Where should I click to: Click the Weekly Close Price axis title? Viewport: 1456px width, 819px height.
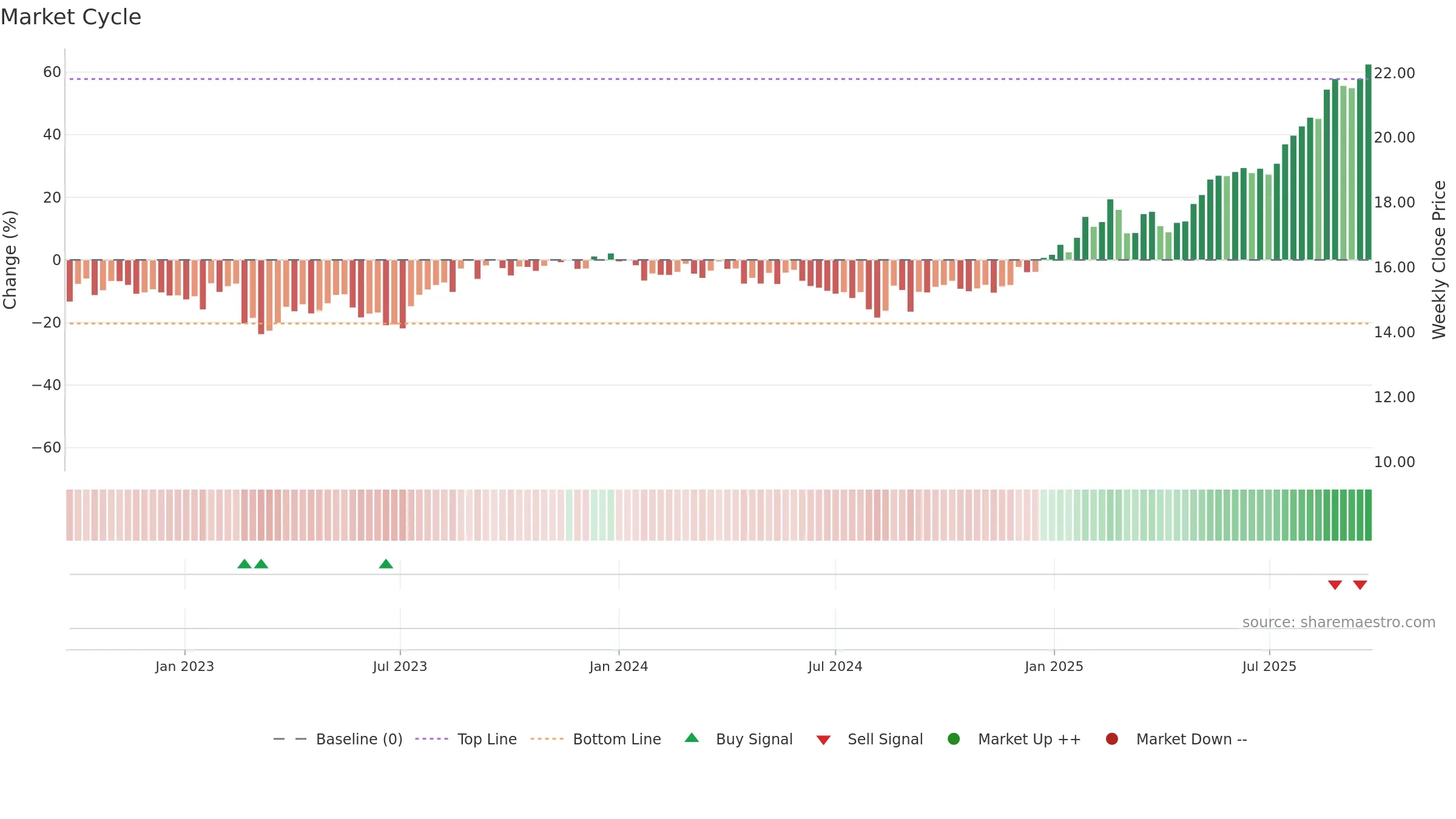click(x=1439, y=260)
